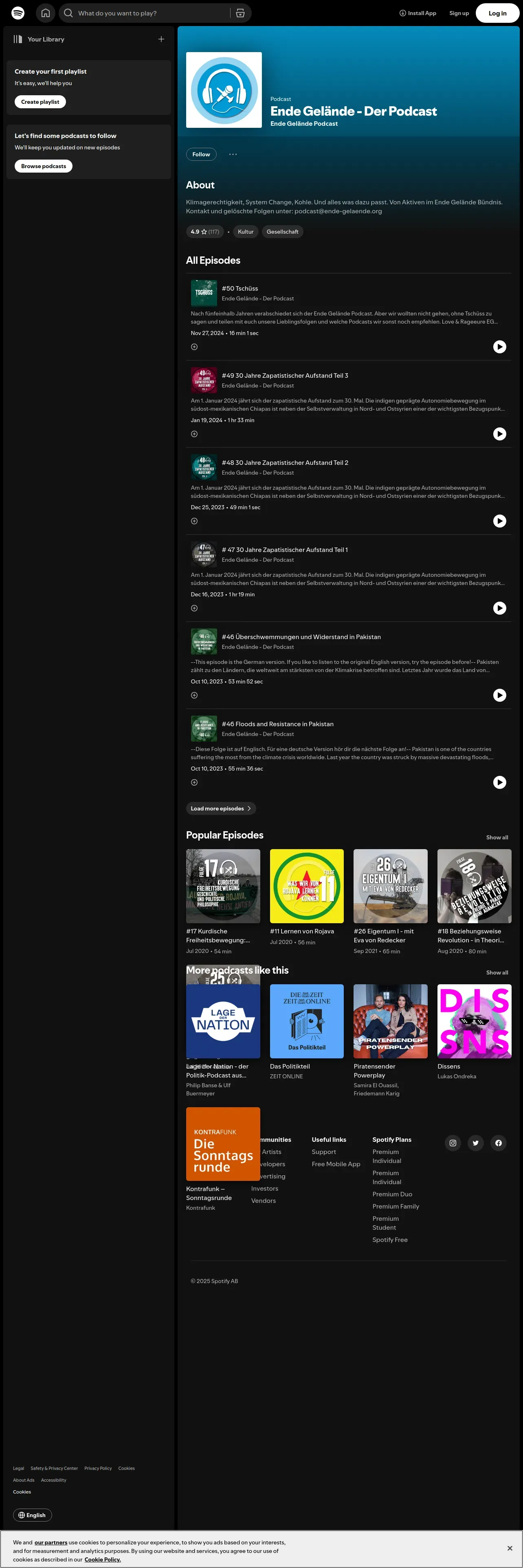The image size is (523, 1568).
Task: Play # 47 30 Jahre Zapatistischer Aufstand Teil 1
Action: click(x=500, y=608)
